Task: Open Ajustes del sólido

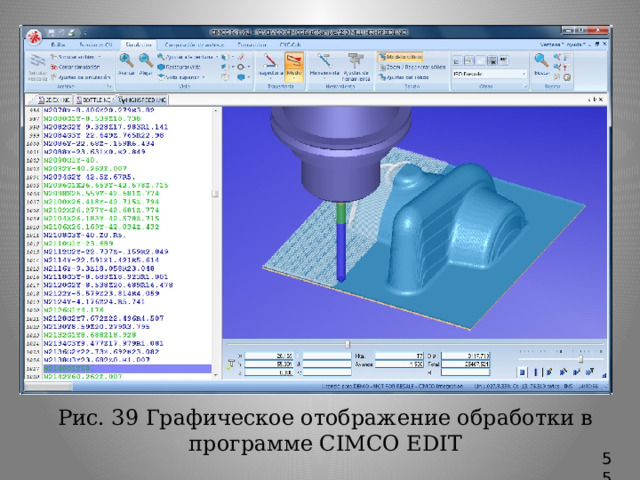Action: (403, 77)
